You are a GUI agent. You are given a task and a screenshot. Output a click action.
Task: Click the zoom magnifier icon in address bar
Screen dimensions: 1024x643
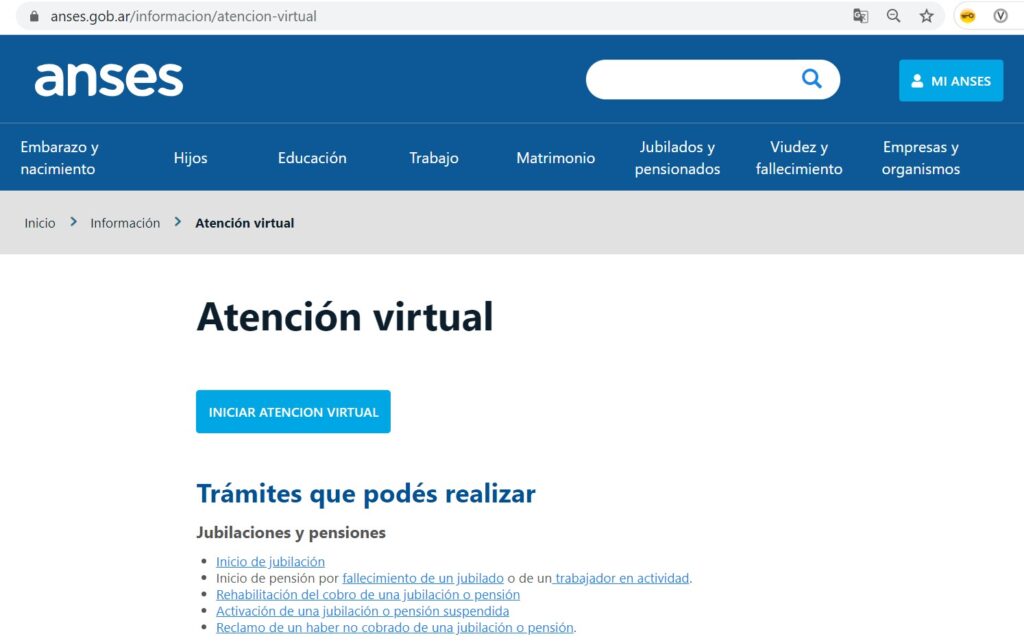click(x=893, y=16)
